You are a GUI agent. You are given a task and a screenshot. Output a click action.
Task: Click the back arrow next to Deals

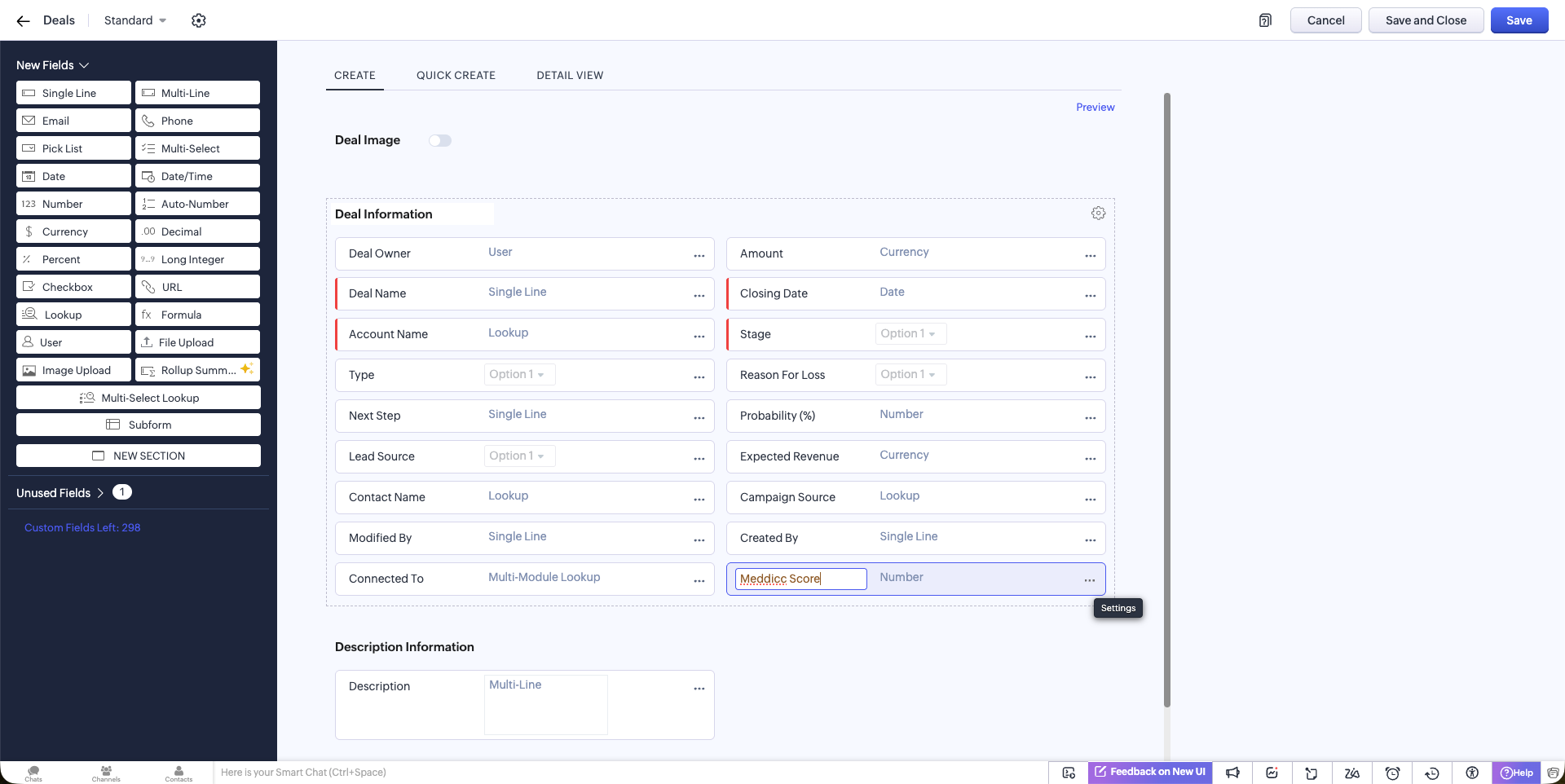tap(23, 21)
